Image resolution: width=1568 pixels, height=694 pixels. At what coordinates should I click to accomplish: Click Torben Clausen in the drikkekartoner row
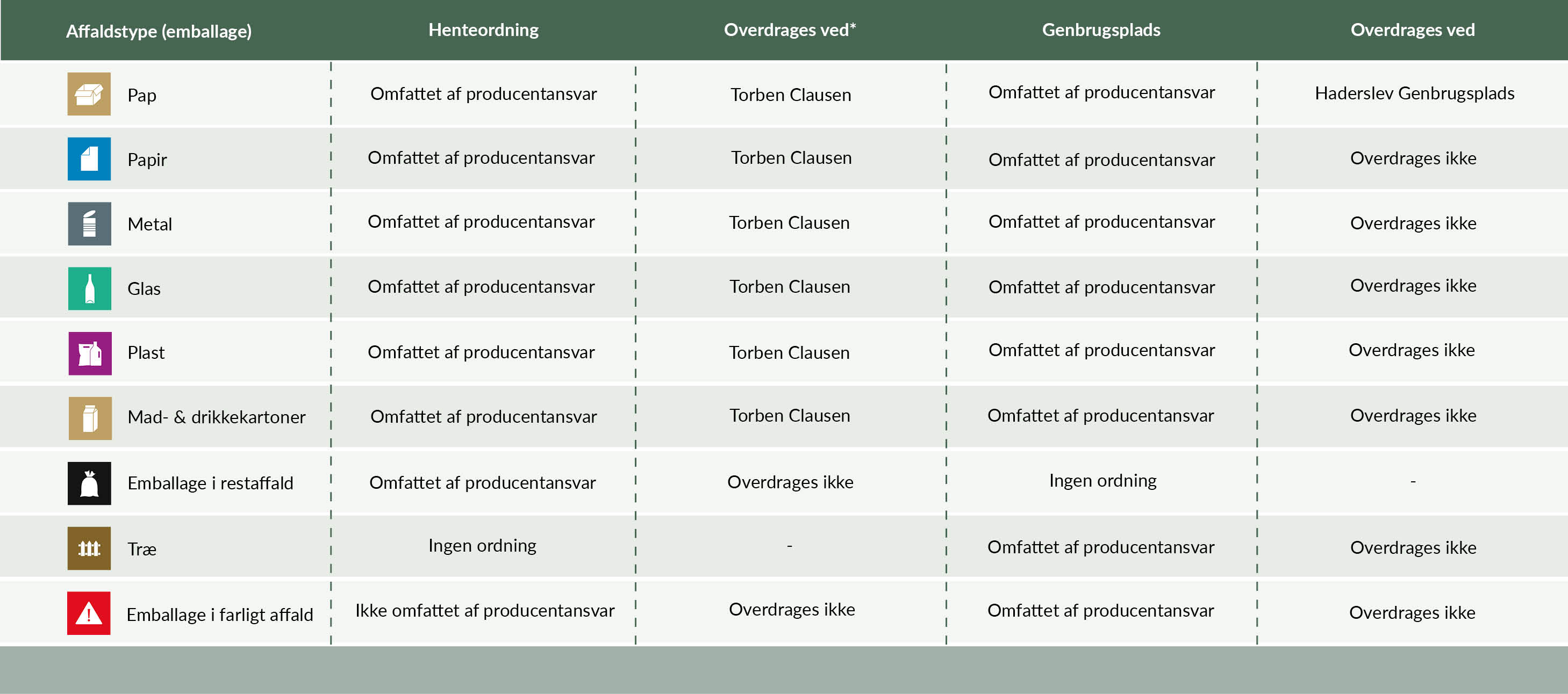(x=790, y=416)
